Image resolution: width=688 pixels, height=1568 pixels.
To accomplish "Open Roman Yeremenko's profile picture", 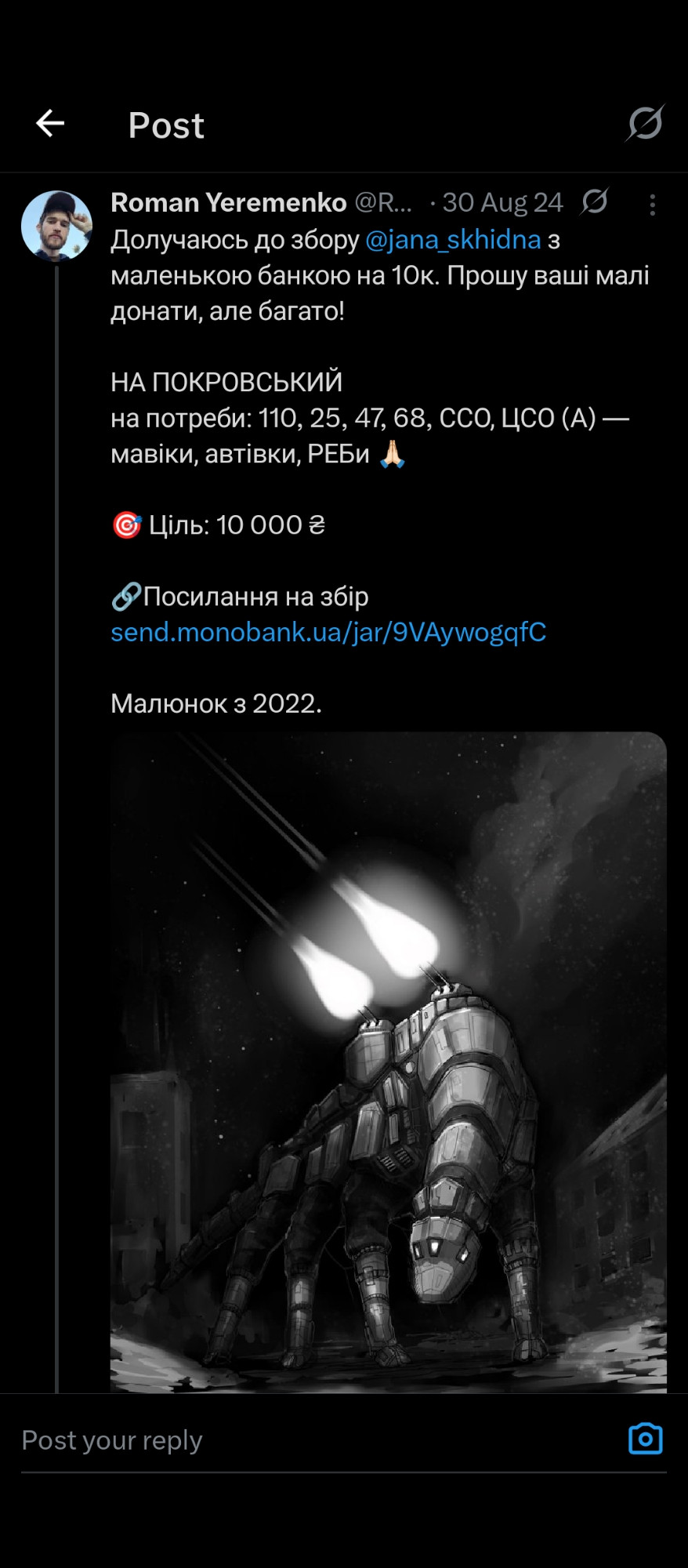I will point(56,226).
